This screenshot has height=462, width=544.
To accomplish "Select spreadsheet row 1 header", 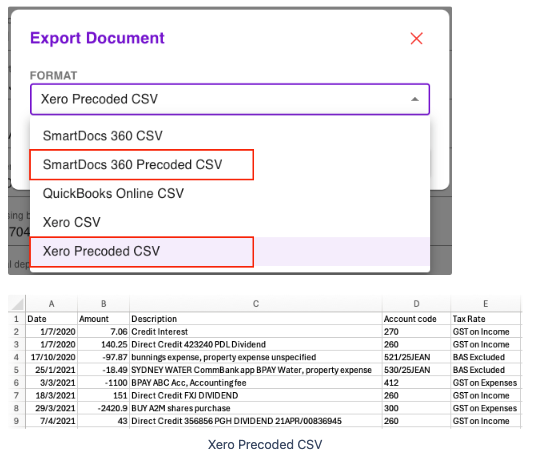I will (16, 319).
